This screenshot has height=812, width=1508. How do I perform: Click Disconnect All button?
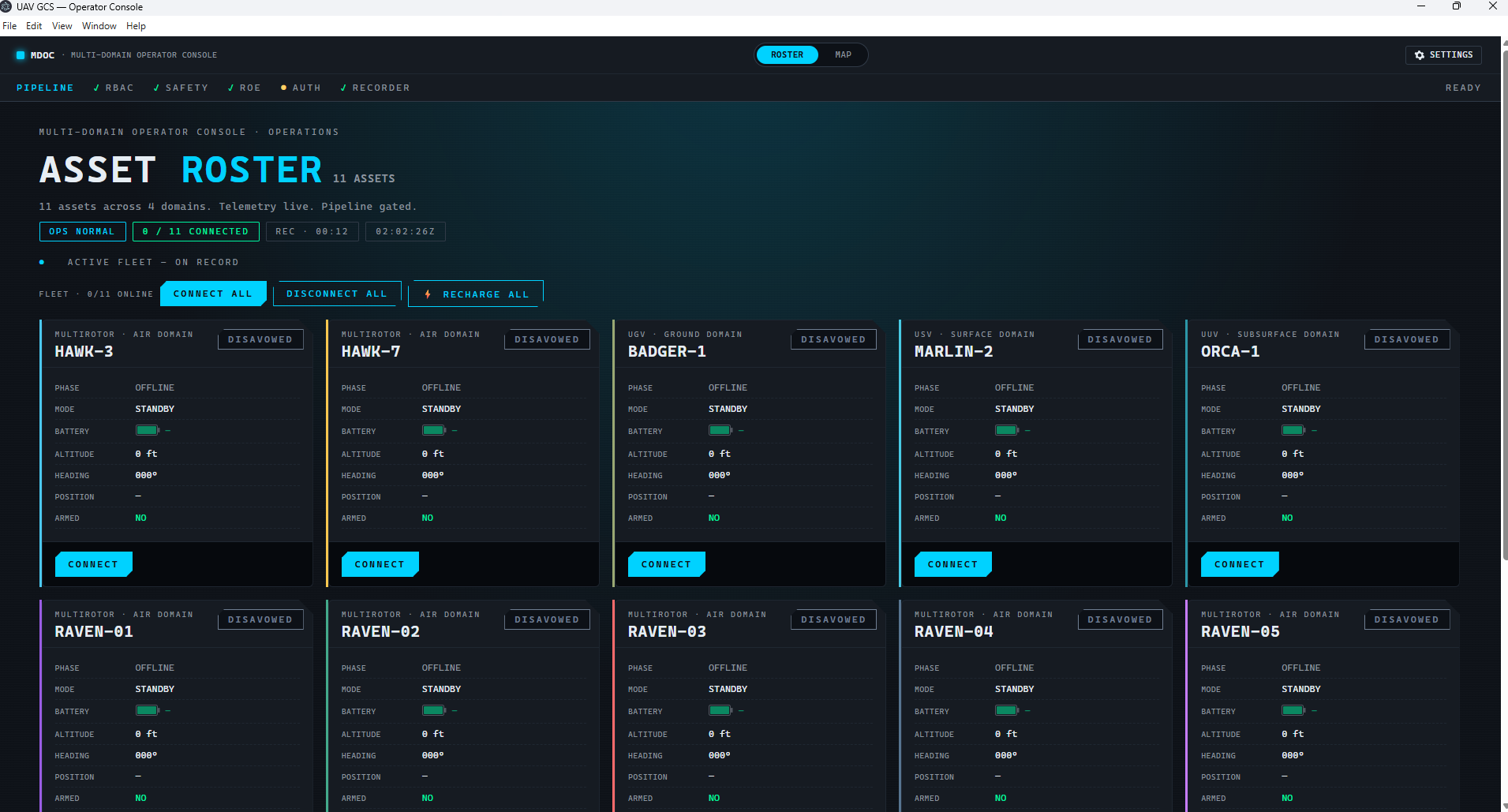(337, 294)
